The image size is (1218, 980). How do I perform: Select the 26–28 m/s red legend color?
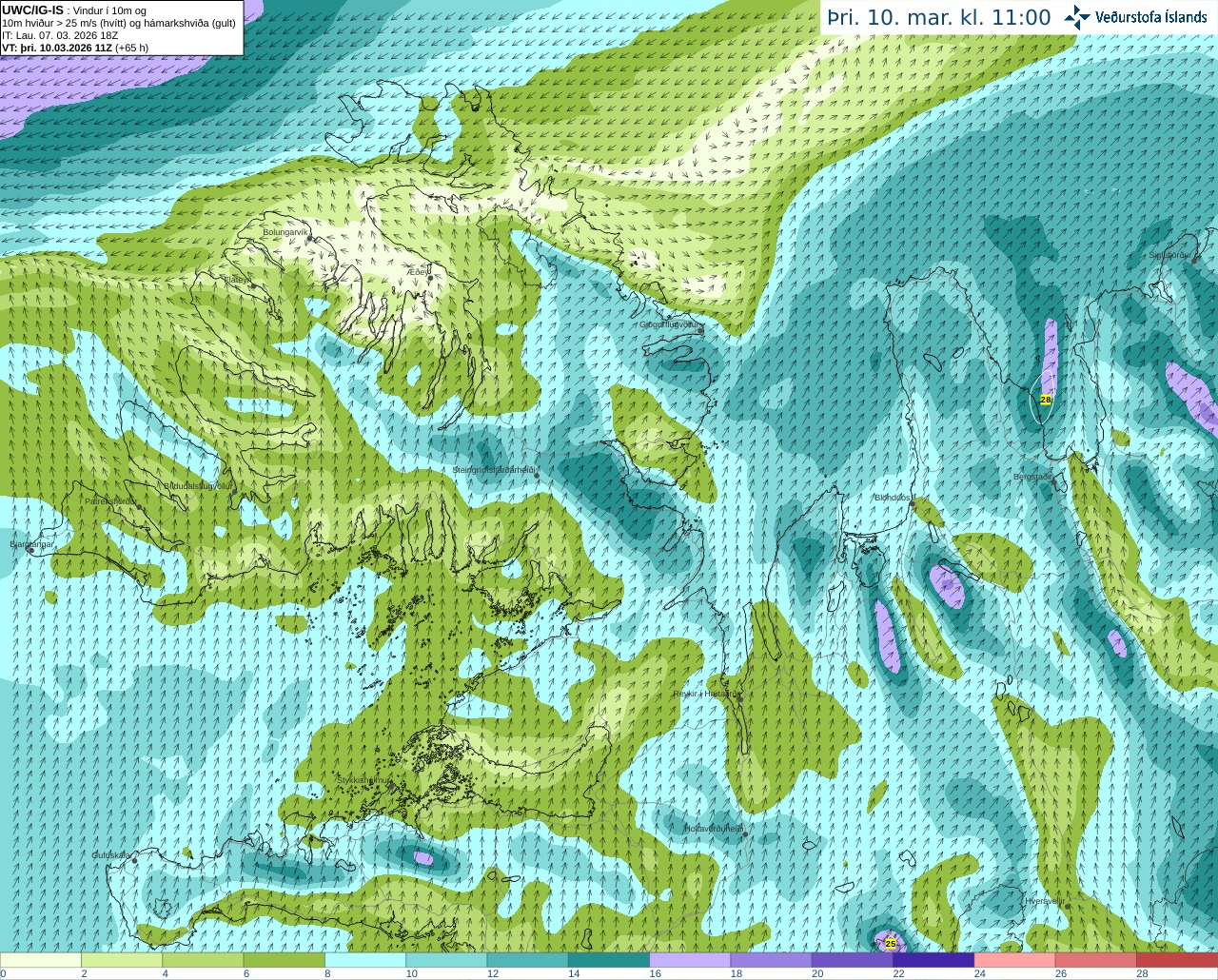click(1095, 960)
